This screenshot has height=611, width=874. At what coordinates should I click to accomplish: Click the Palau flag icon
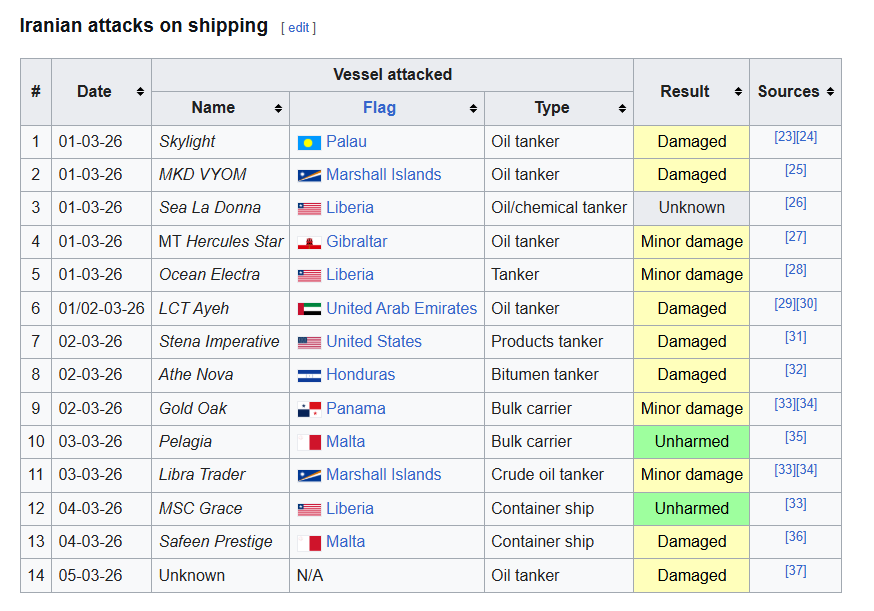309,143
